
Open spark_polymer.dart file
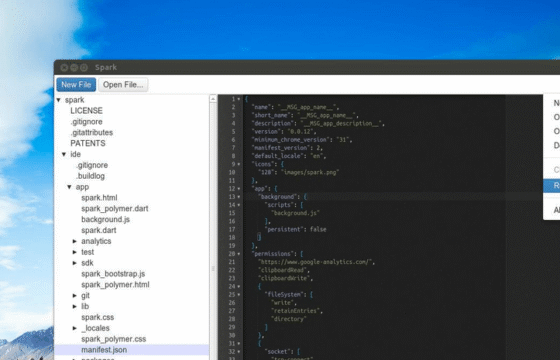115,209
